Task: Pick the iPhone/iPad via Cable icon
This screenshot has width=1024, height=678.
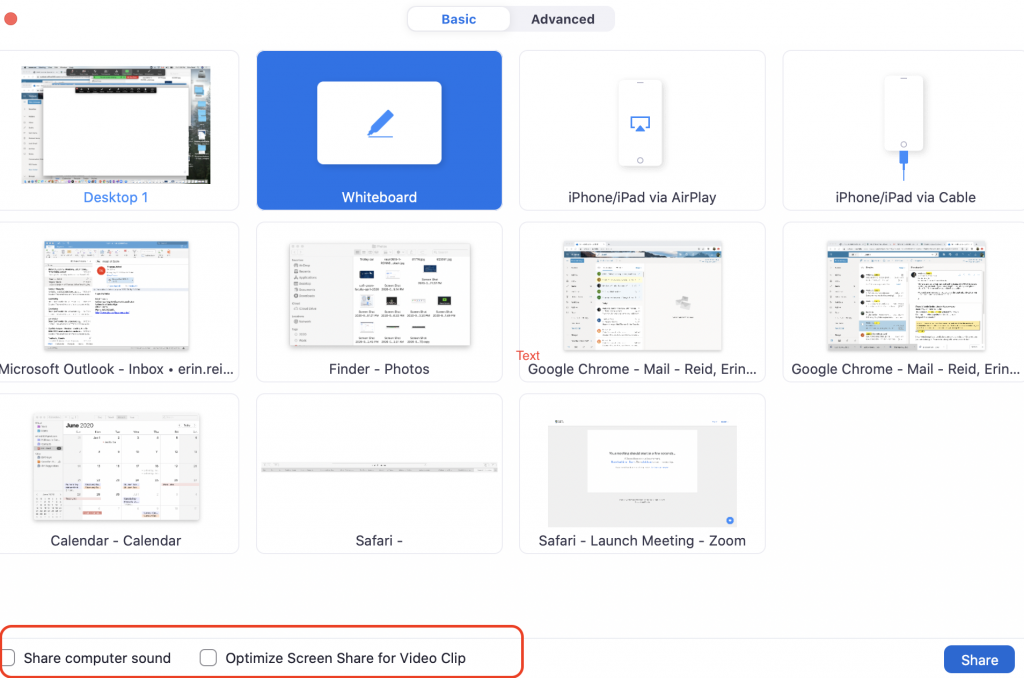Action: (904, 128)
